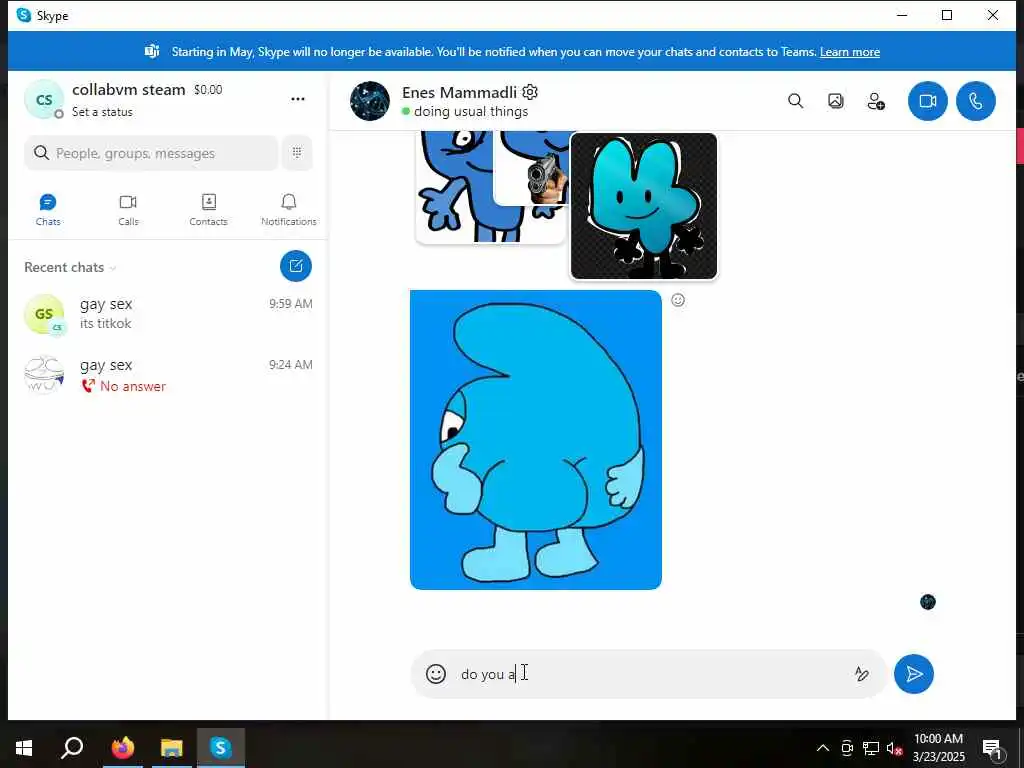The width and height of the screenshot is (1024, 768).
Task: Open the find in conversation search icon
Action: [x=795, y=101]
